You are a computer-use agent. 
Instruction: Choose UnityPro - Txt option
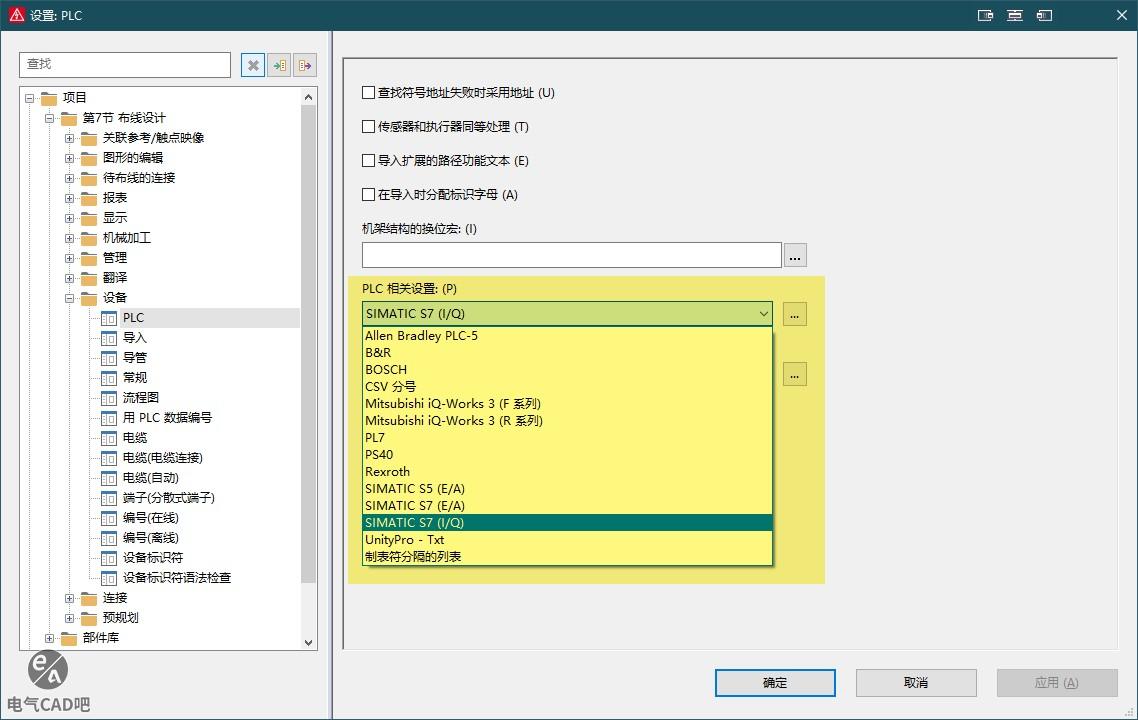pos(567,540)
